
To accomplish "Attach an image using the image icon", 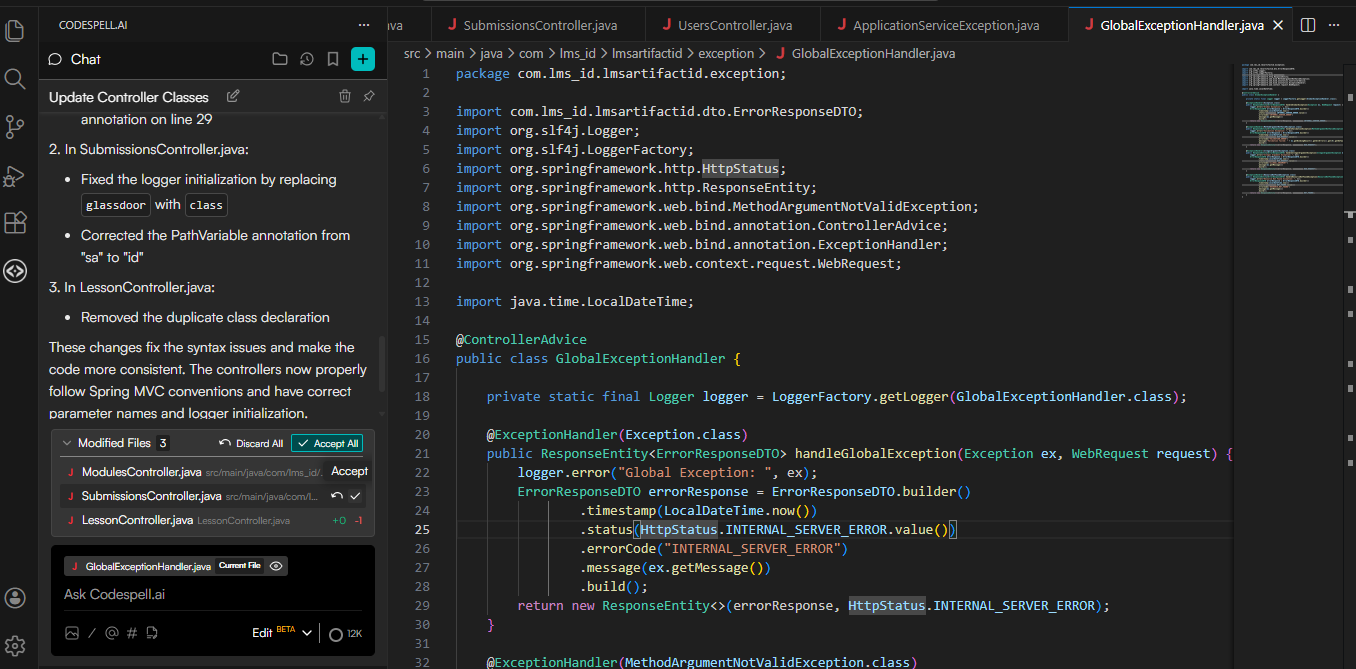I will tap(72, 633).
